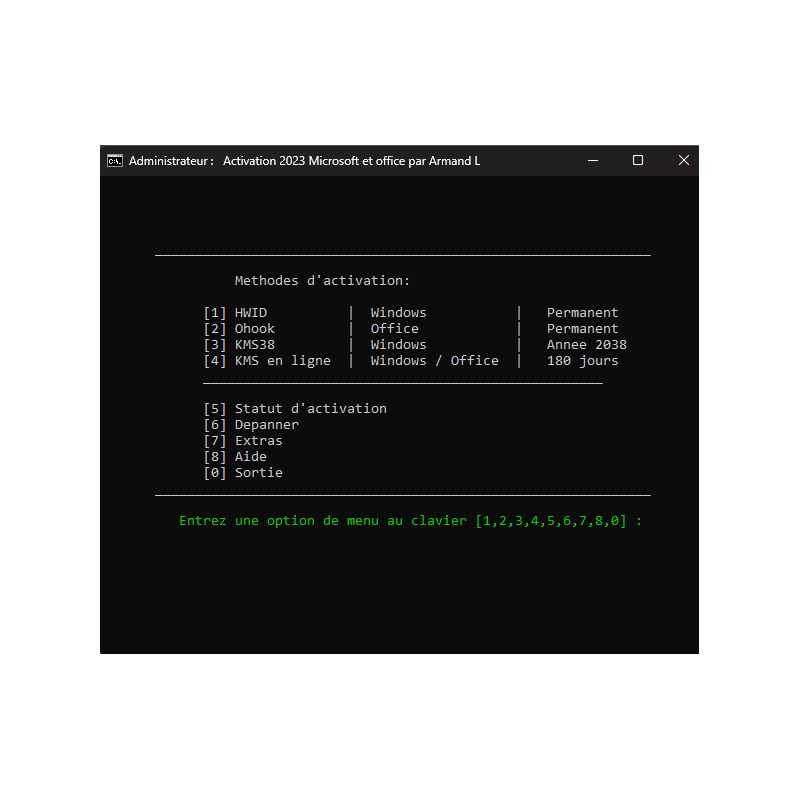The height and width of the screenshot is (800, 800).
Task: Click 'Office' in the Ohook row
Action: pyautogui.click(x=394, y=329)
